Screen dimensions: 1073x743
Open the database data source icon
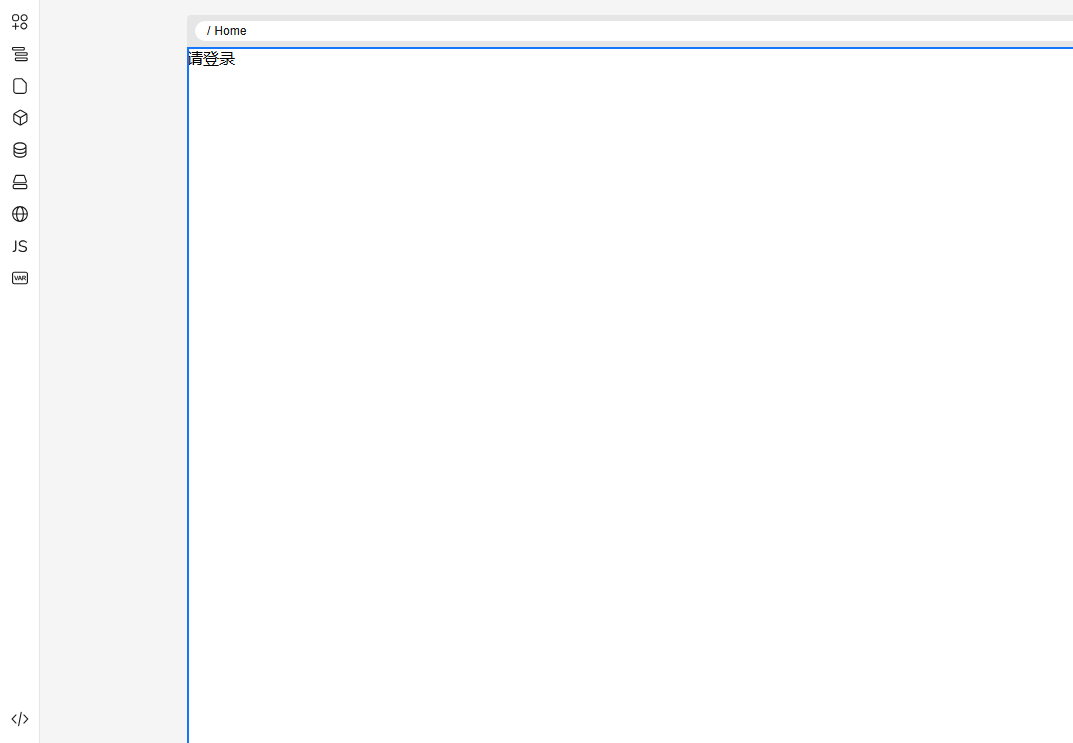point(20,150)
